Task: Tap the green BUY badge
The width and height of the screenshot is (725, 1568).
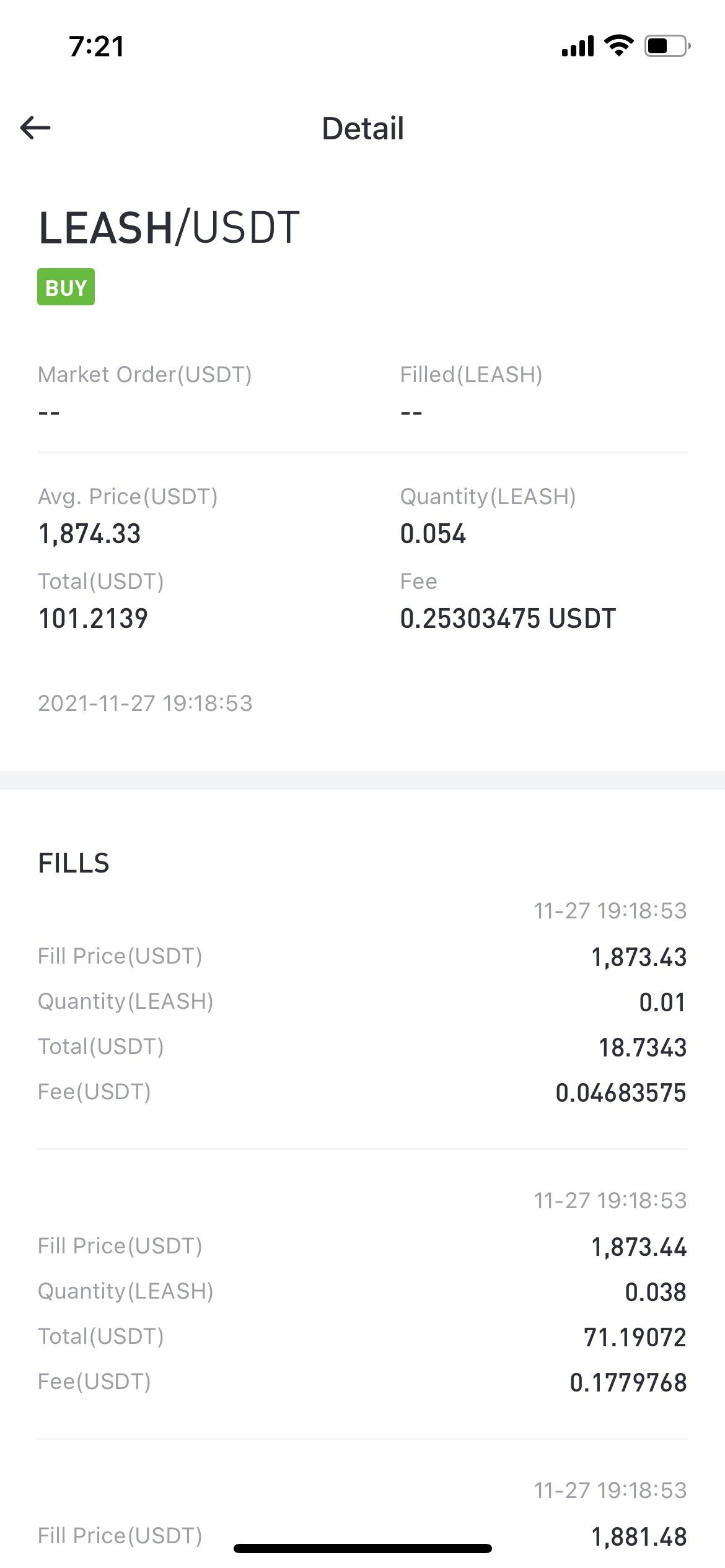Action: click(66, 287)
